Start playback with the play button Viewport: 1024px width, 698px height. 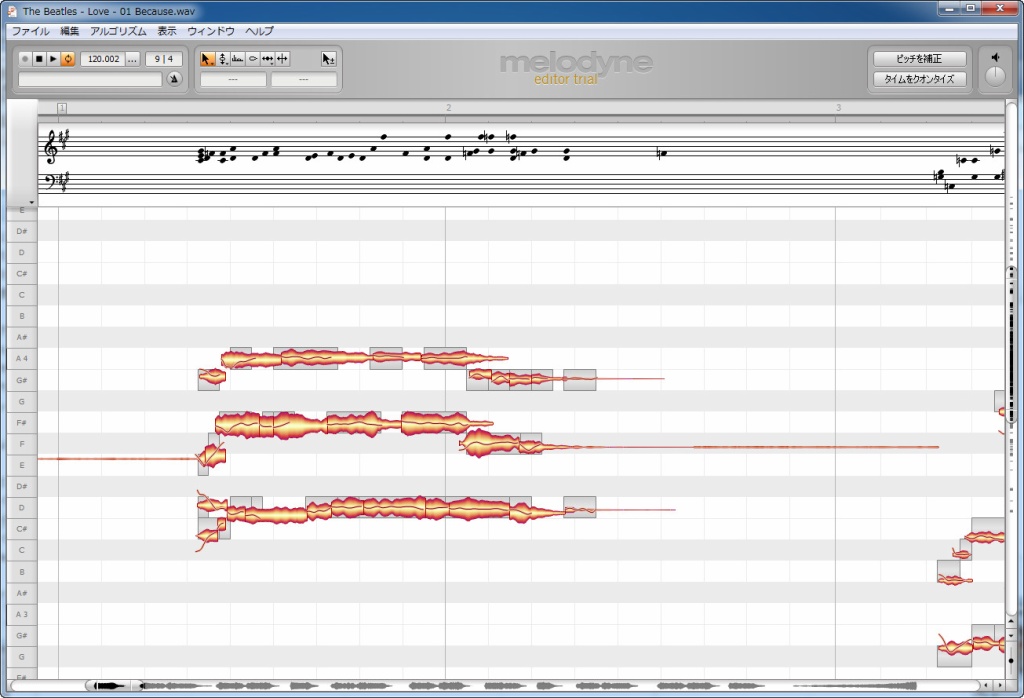[54, 59]
